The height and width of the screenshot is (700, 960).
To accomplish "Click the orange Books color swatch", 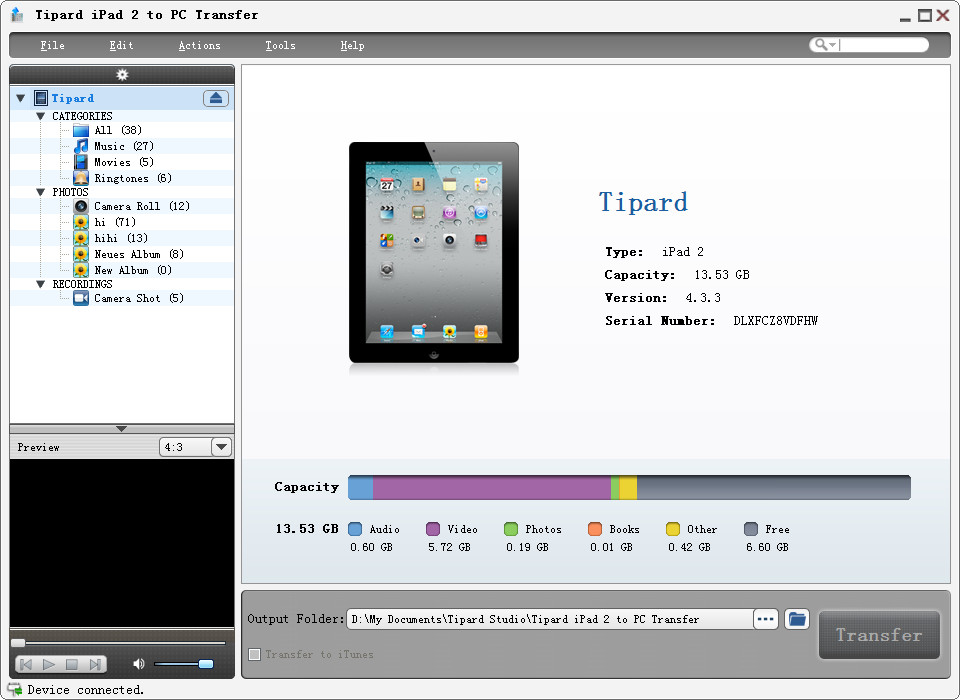I will click(x=594, y=529).
